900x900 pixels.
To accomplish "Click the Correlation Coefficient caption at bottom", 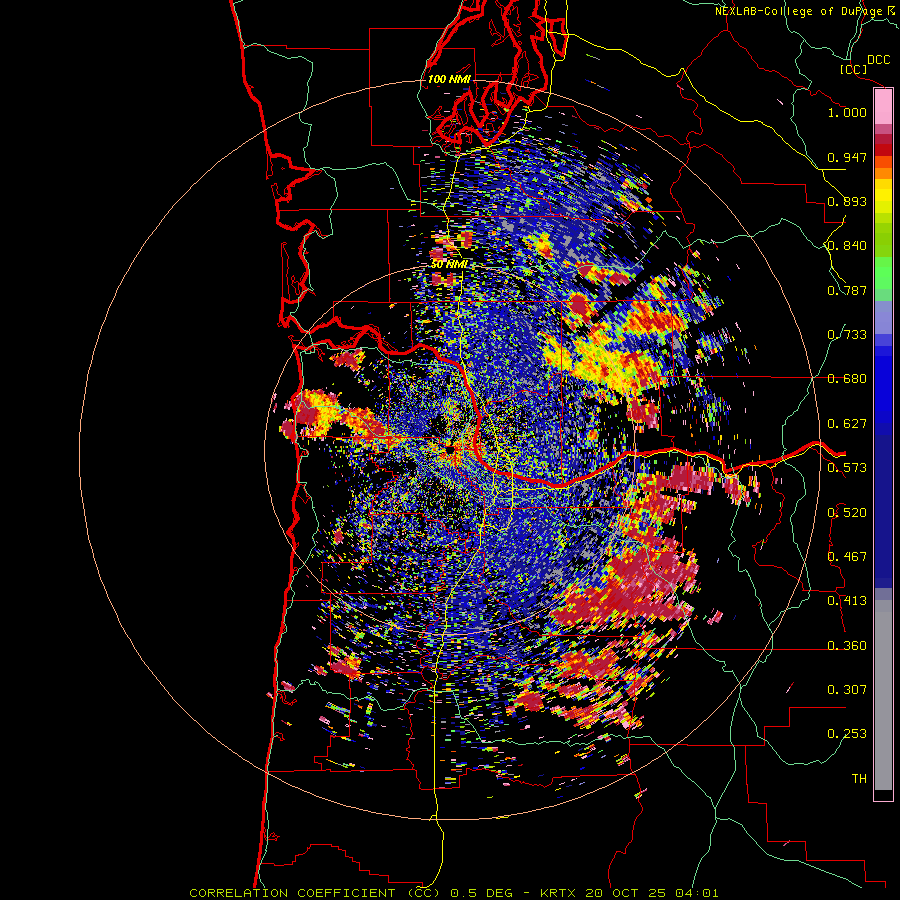I will pos(453,893).
